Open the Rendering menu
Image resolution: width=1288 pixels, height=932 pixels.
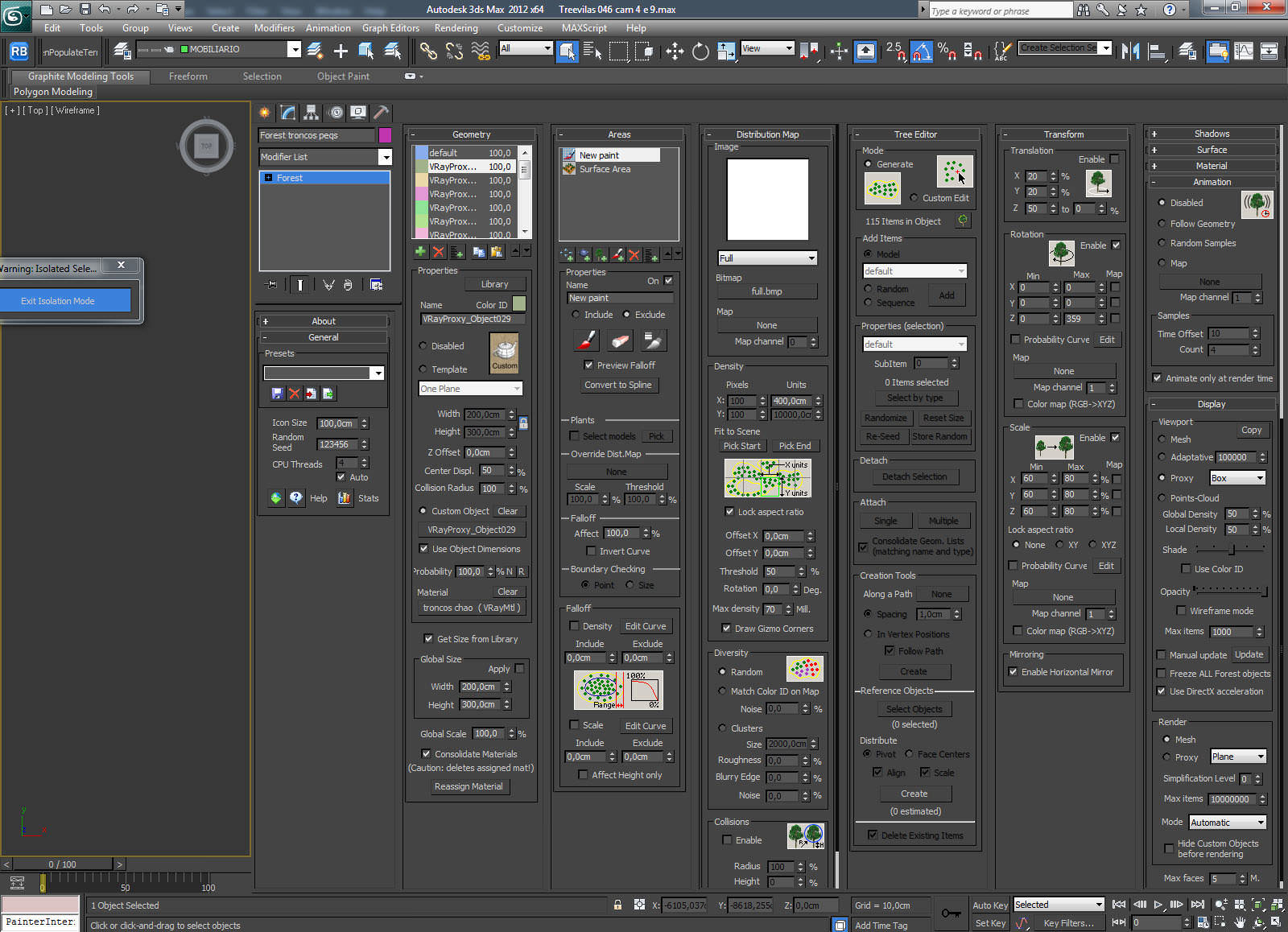pyautogui.click(x=456, y=27)
